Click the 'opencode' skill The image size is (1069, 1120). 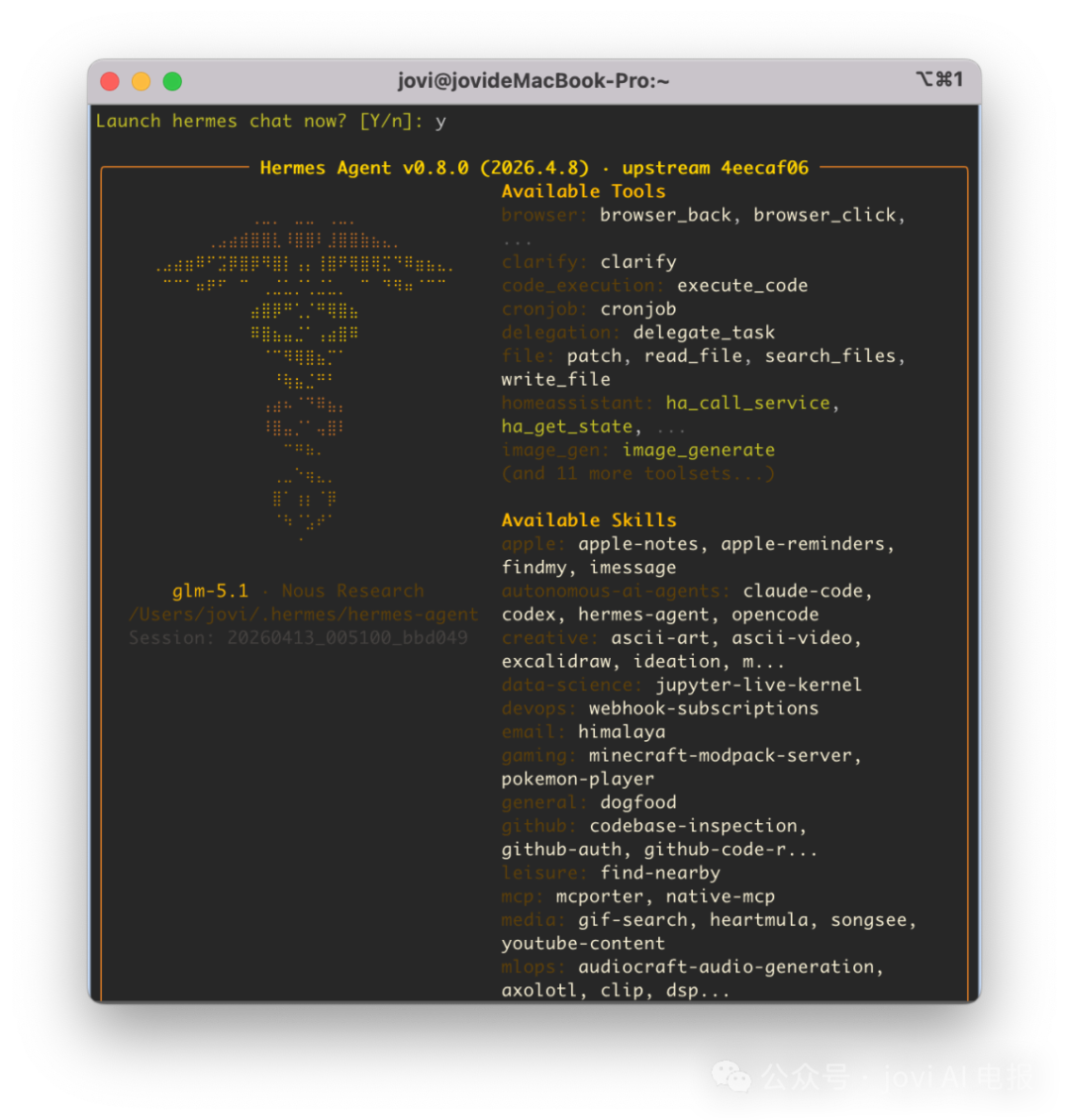775,614
